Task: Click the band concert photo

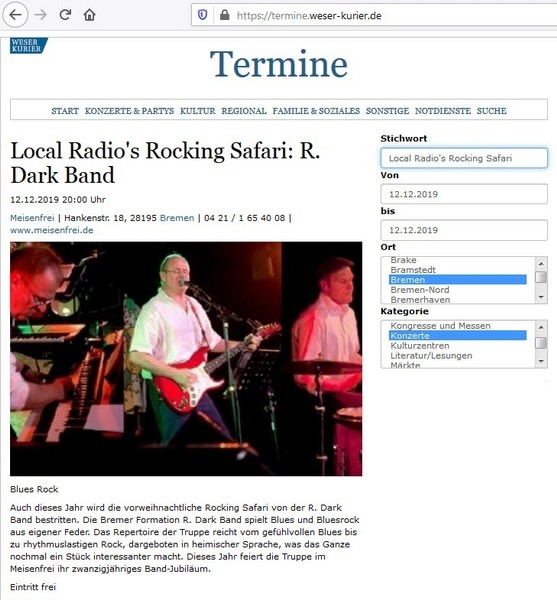Action: tap(186, 359)
